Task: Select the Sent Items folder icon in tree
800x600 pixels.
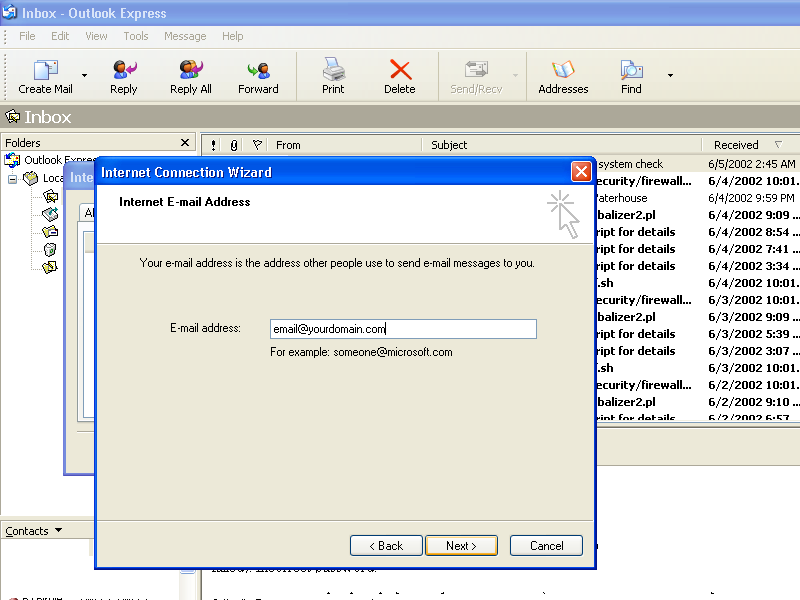Action: tap(50, 232)
